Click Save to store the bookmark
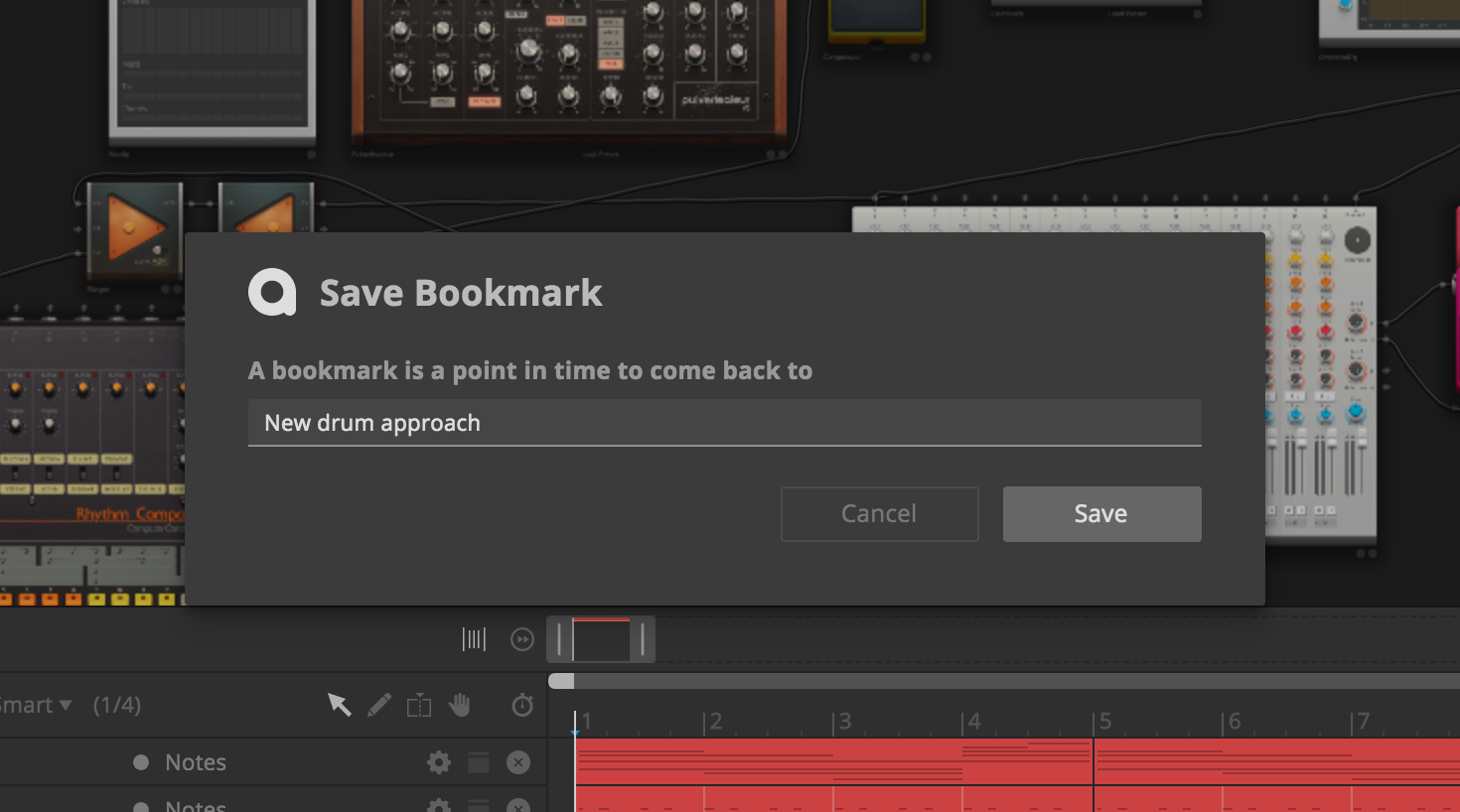Screen dimensions: 1460x812 [1102, 514]
